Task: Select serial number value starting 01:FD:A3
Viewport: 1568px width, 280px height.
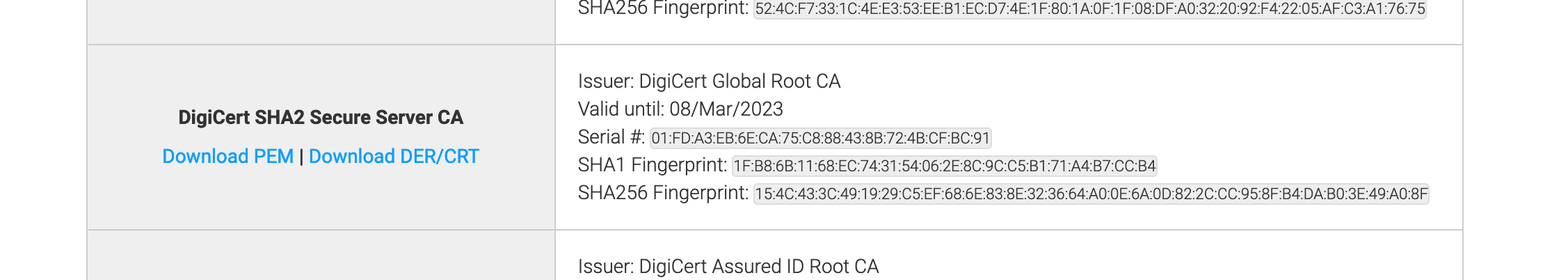Action: [820, 138]
